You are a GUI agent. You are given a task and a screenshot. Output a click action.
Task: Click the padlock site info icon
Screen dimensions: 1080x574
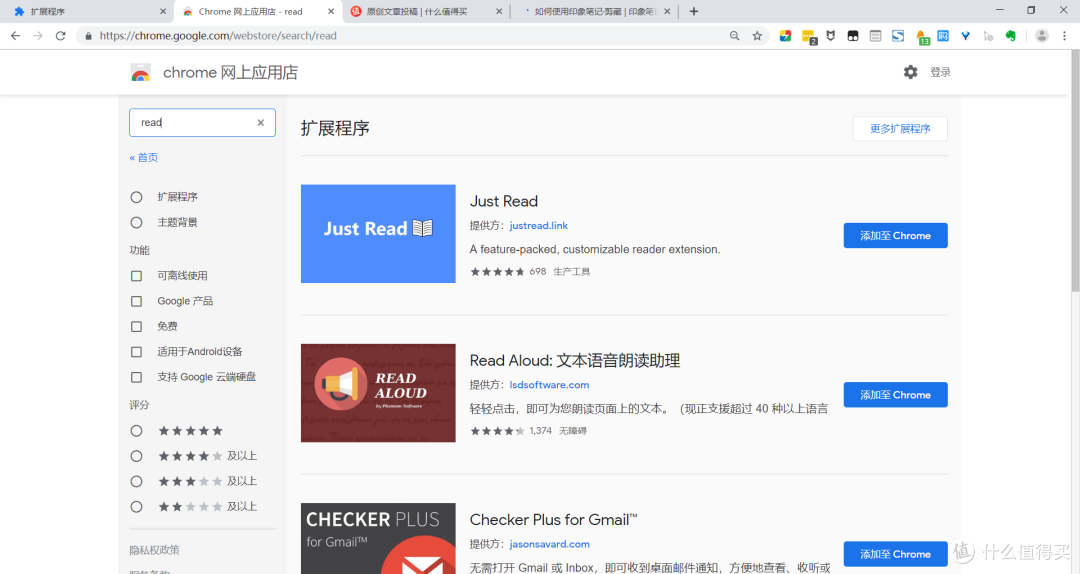88,36
